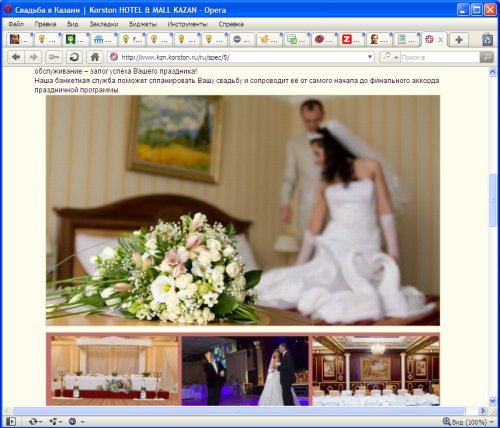Switch to the tab with blue columned-building favicon
Image resolution: width=500 pixels, height=428 pixels.
(x=103, y=40)
